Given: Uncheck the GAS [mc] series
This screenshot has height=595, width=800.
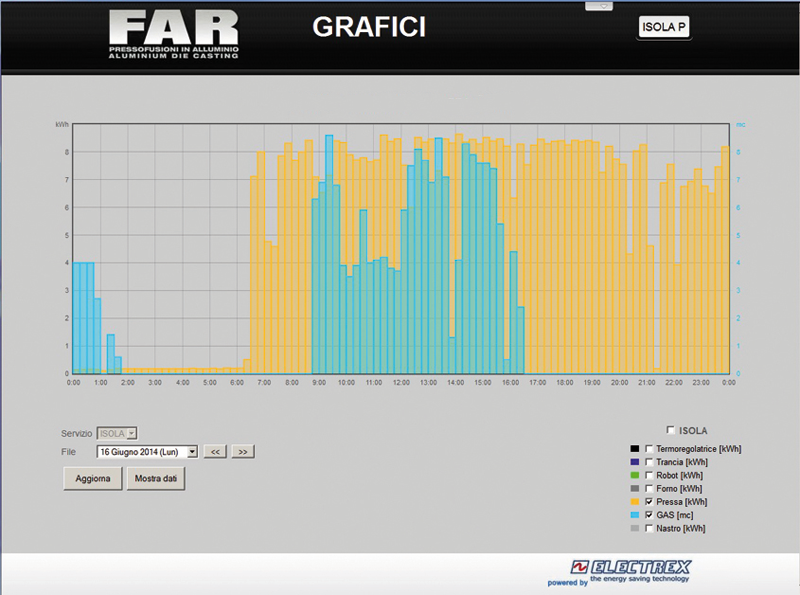Looking at the screenshot, I should click(649, 514).
